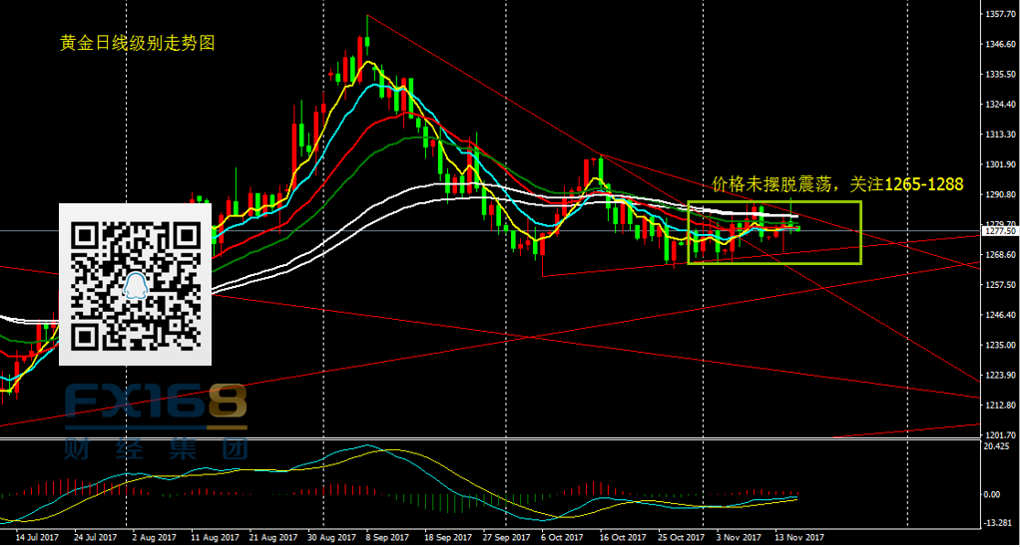Click the penguin icon inside QR code
This screenshot has width=1020, height=547.
tap(136, 286)
